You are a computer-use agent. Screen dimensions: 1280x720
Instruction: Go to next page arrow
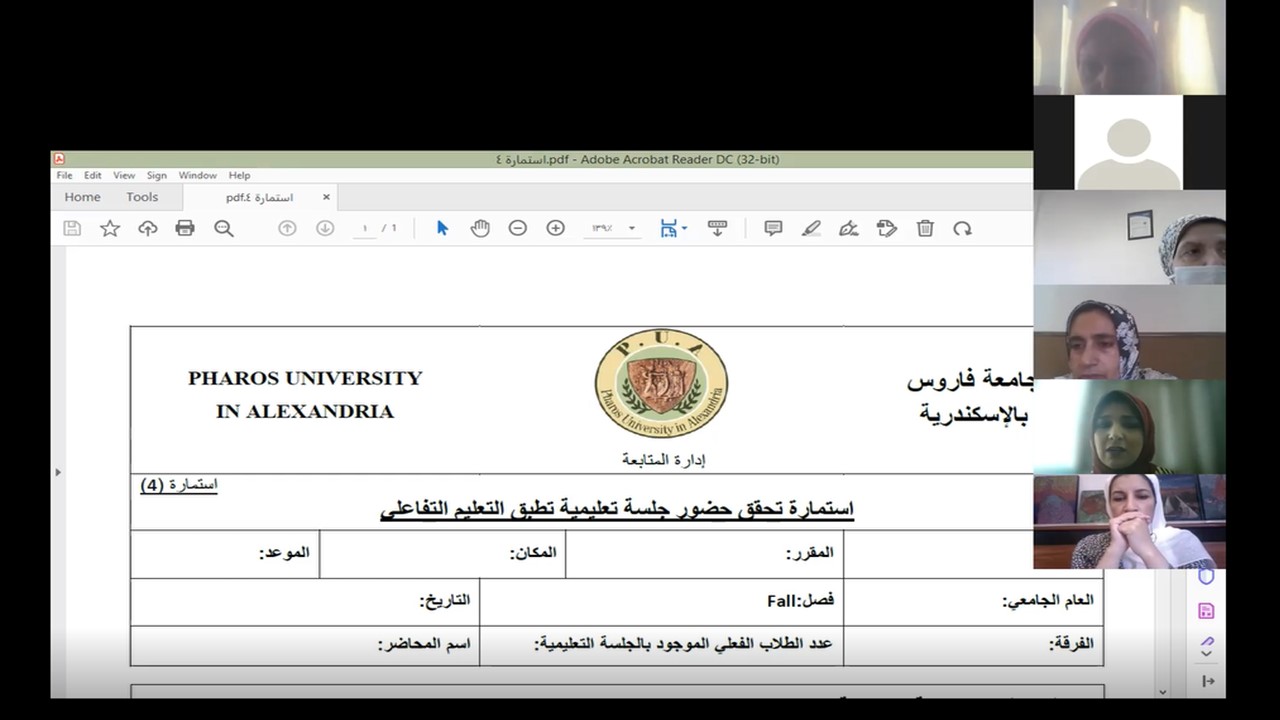coord(325,228)
